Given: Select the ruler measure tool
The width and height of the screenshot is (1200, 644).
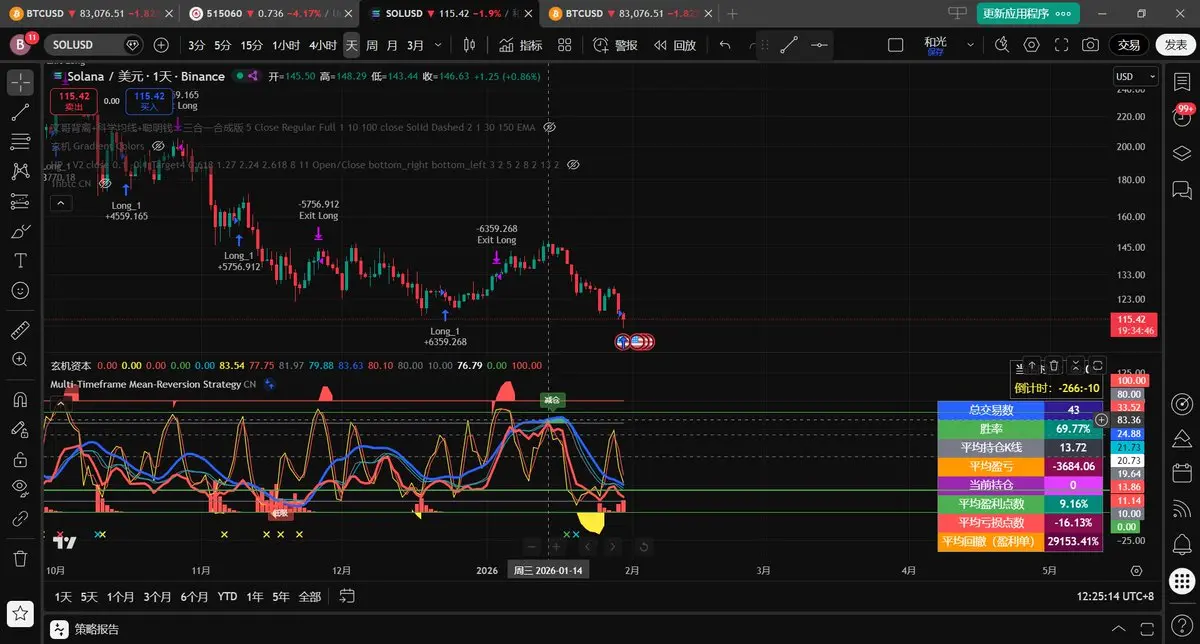Looking at the screenshot, I should 20,329.
